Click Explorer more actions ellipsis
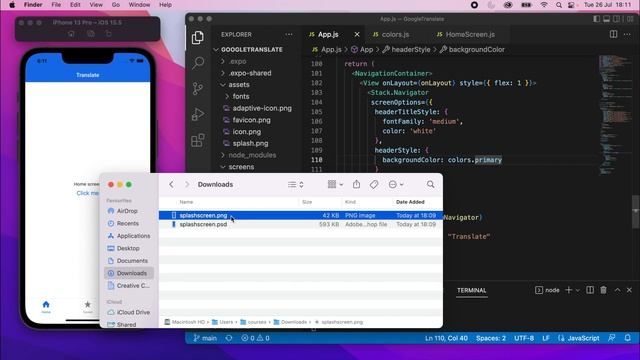The height and width of the screenshot is (360, 640). coord(289,35)
